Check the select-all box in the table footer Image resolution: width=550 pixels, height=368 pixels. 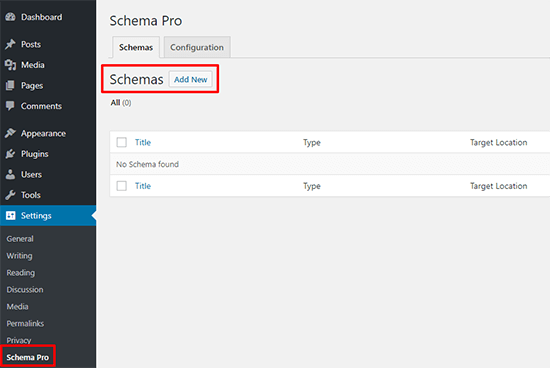click(122, 186)
